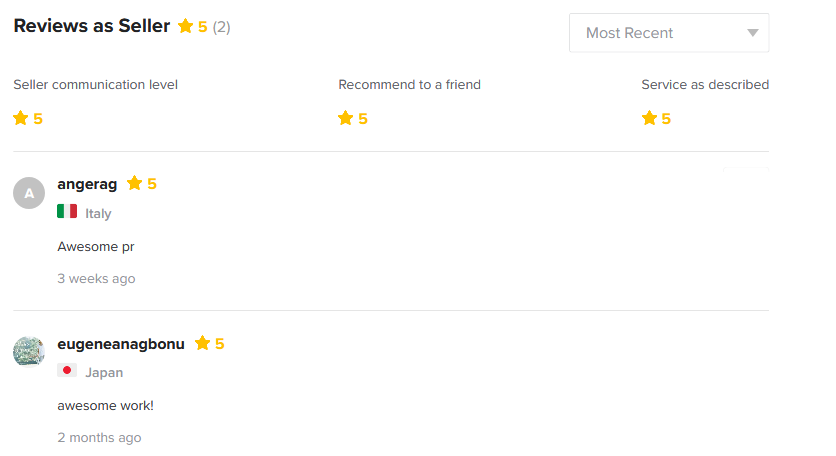The height and width of the screenshot is (456, 836).
Task: Click the star next to angerag
Action: tap(135, 184)
